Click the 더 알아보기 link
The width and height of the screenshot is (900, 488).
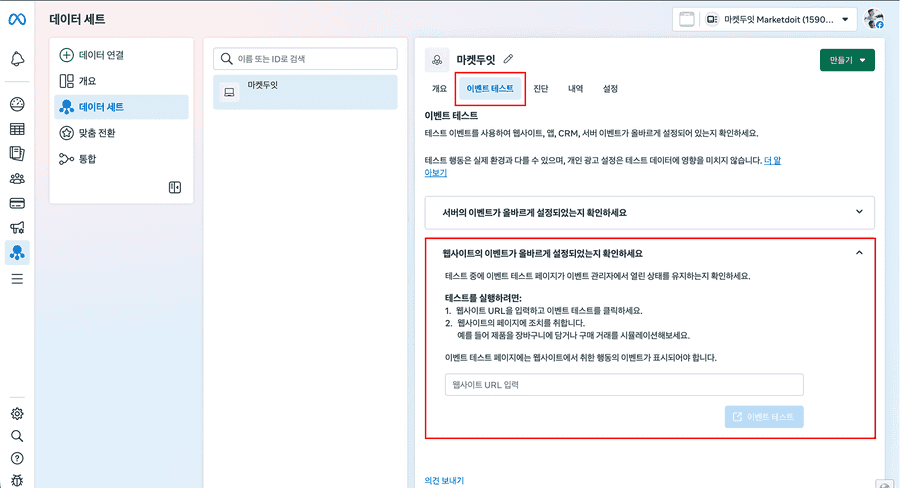tap(772, 161)
